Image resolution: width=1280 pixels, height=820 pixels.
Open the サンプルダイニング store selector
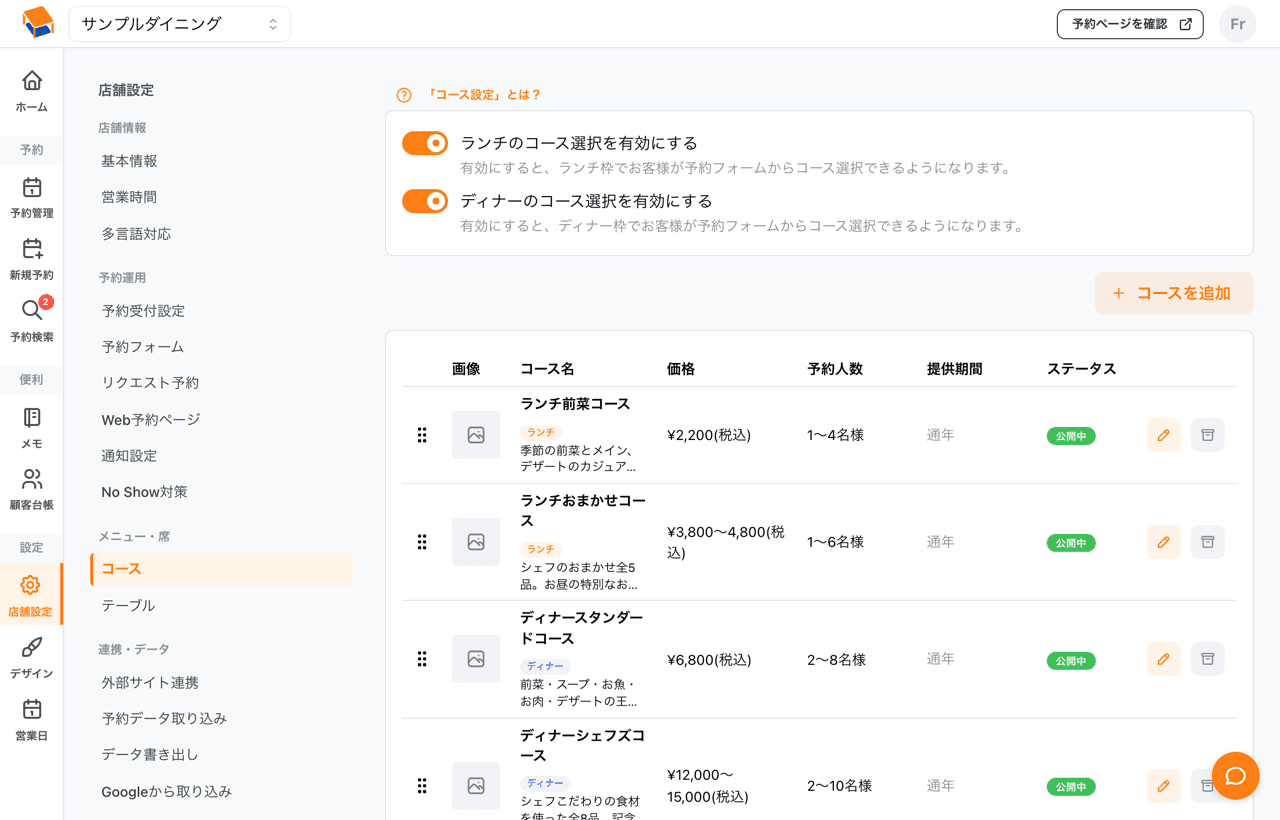[x=179, y=24]
